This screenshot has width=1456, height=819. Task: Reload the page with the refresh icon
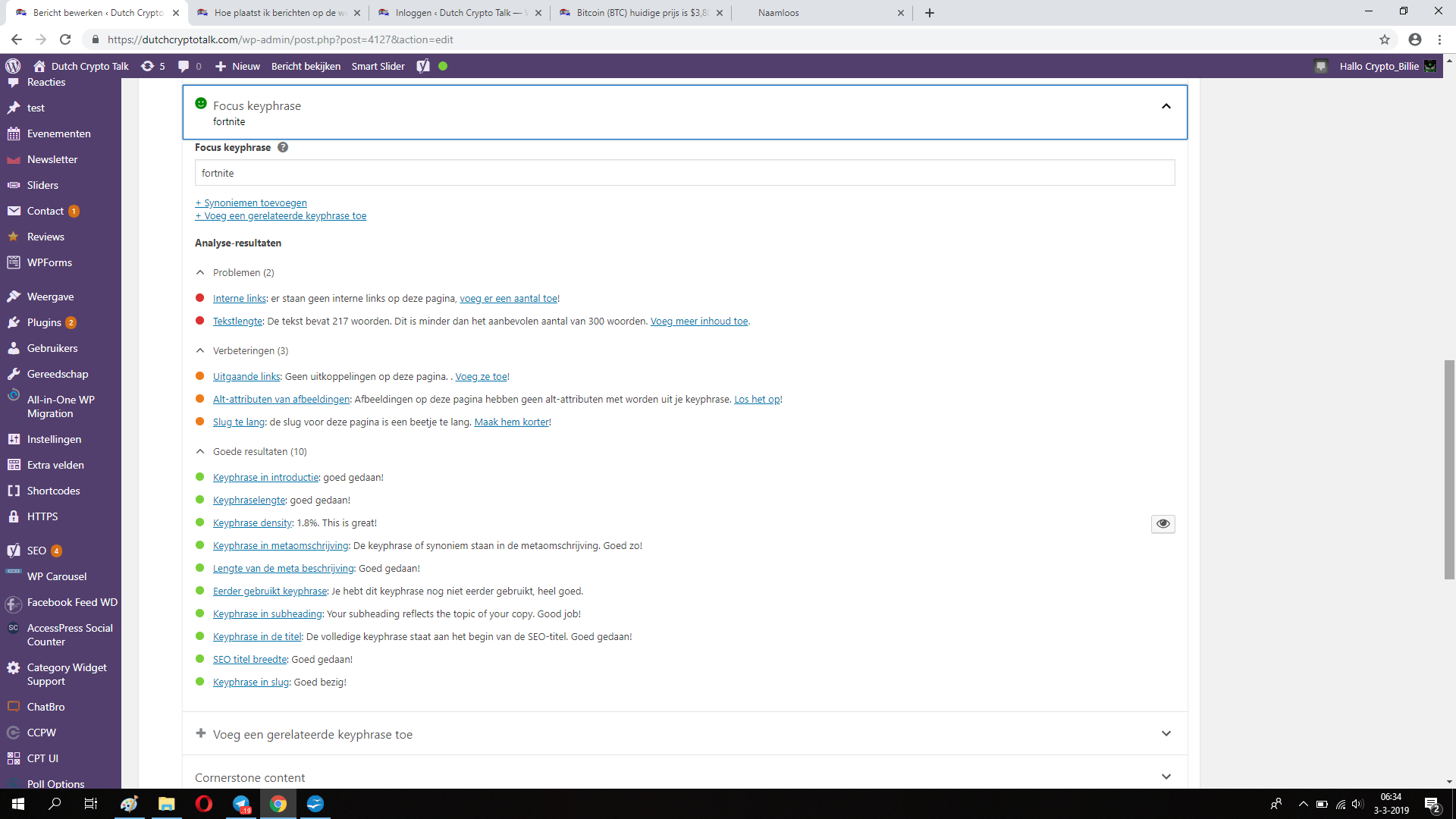[x=65, y=39]
